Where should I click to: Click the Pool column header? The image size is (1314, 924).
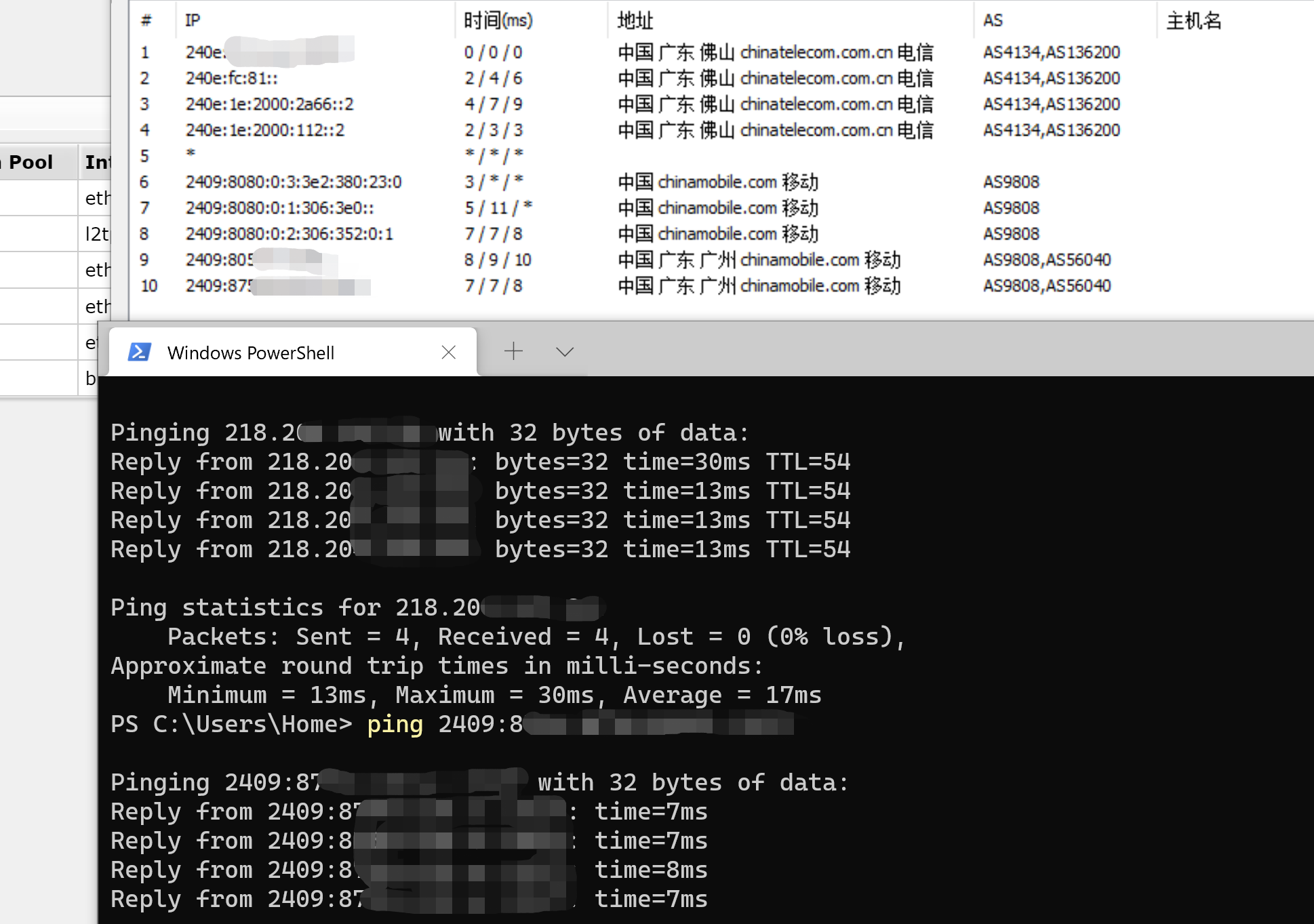[31, 163]
